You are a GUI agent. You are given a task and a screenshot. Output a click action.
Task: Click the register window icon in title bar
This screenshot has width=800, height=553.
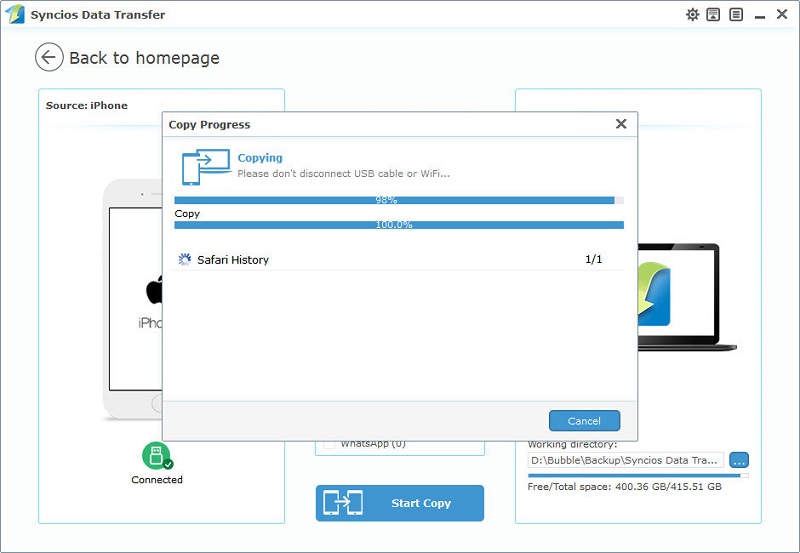tap(713, 14)
